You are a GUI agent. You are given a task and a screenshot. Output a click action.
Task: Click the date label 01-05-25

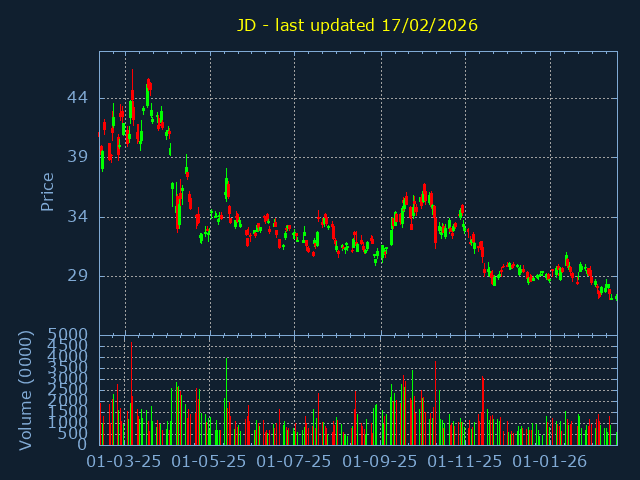pyautogui.click(x=209, y=462)
